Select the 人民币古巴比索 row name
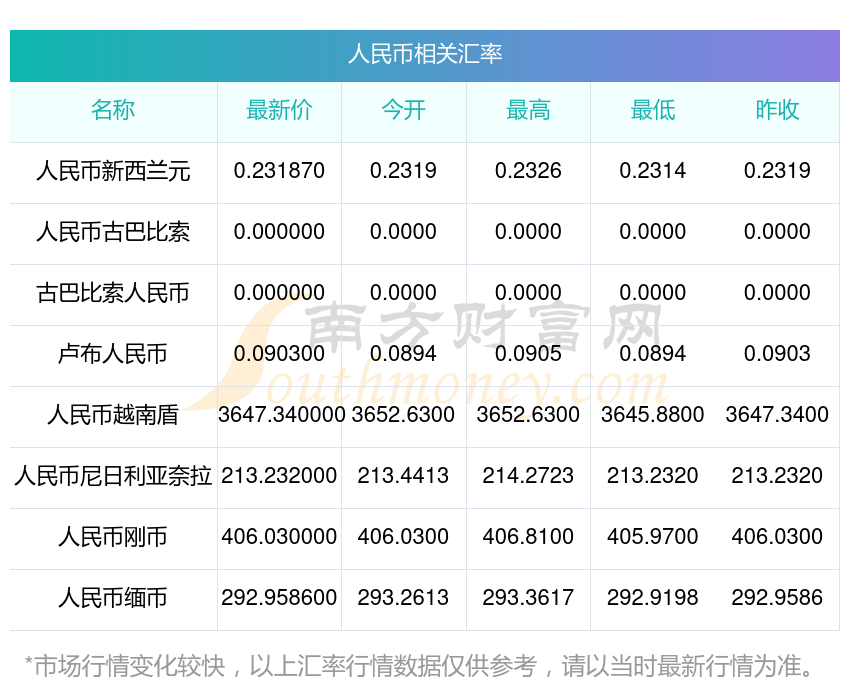 pos(113,232)
